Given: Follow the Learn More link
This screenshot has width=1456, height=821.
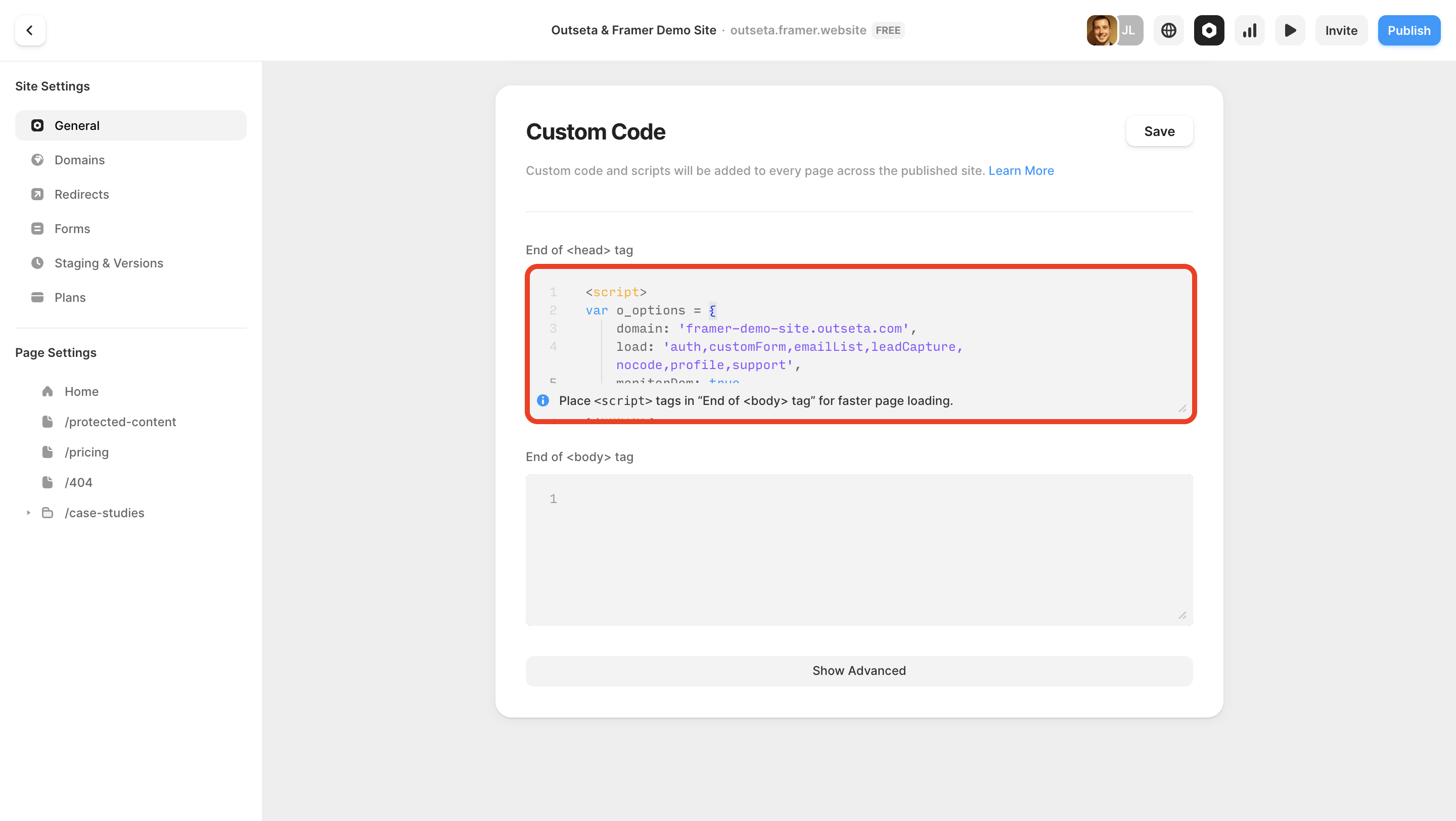Looking at the screenshot, I should (x=1021, y=171).
